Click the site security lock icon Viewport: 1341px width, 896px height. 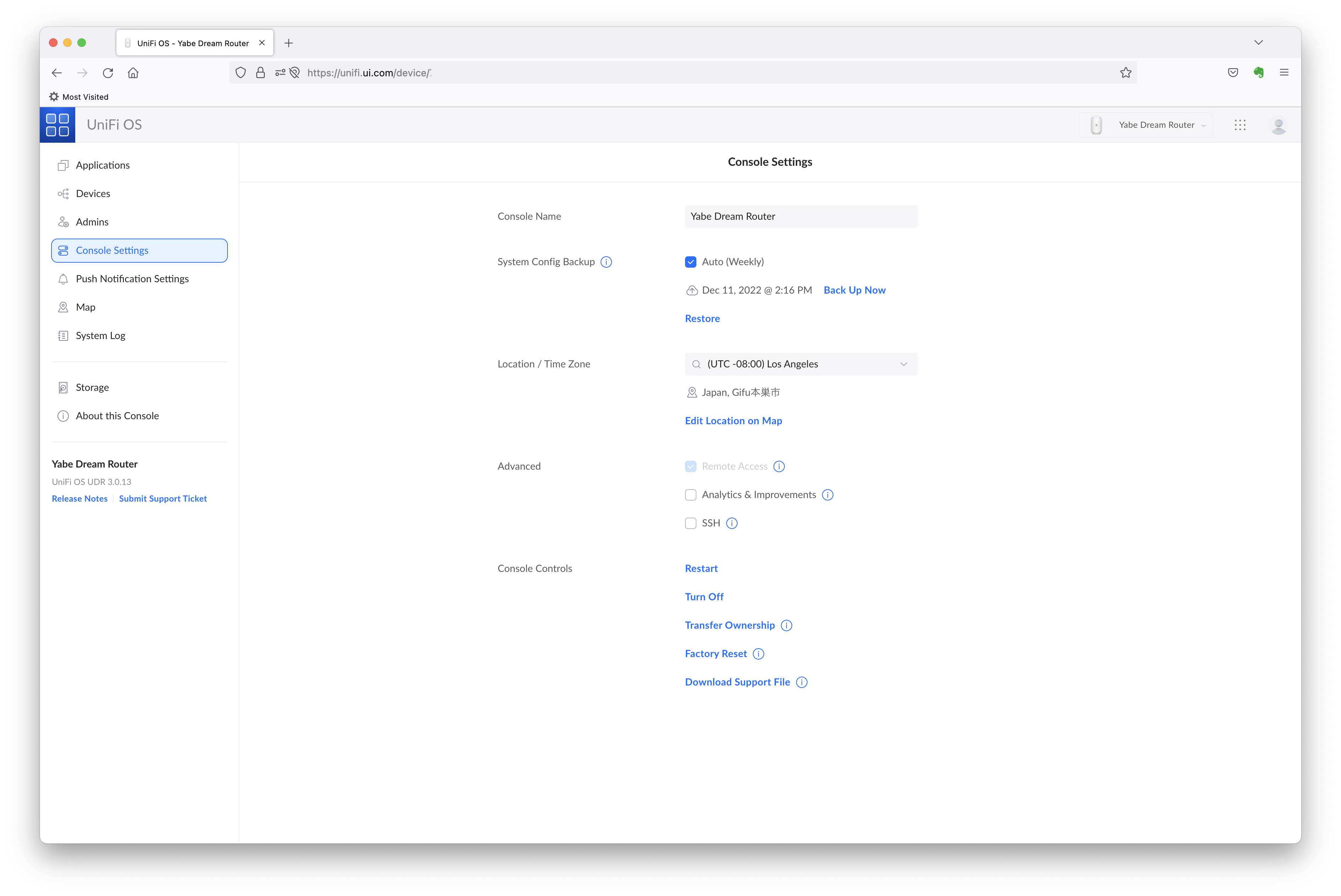261,72
